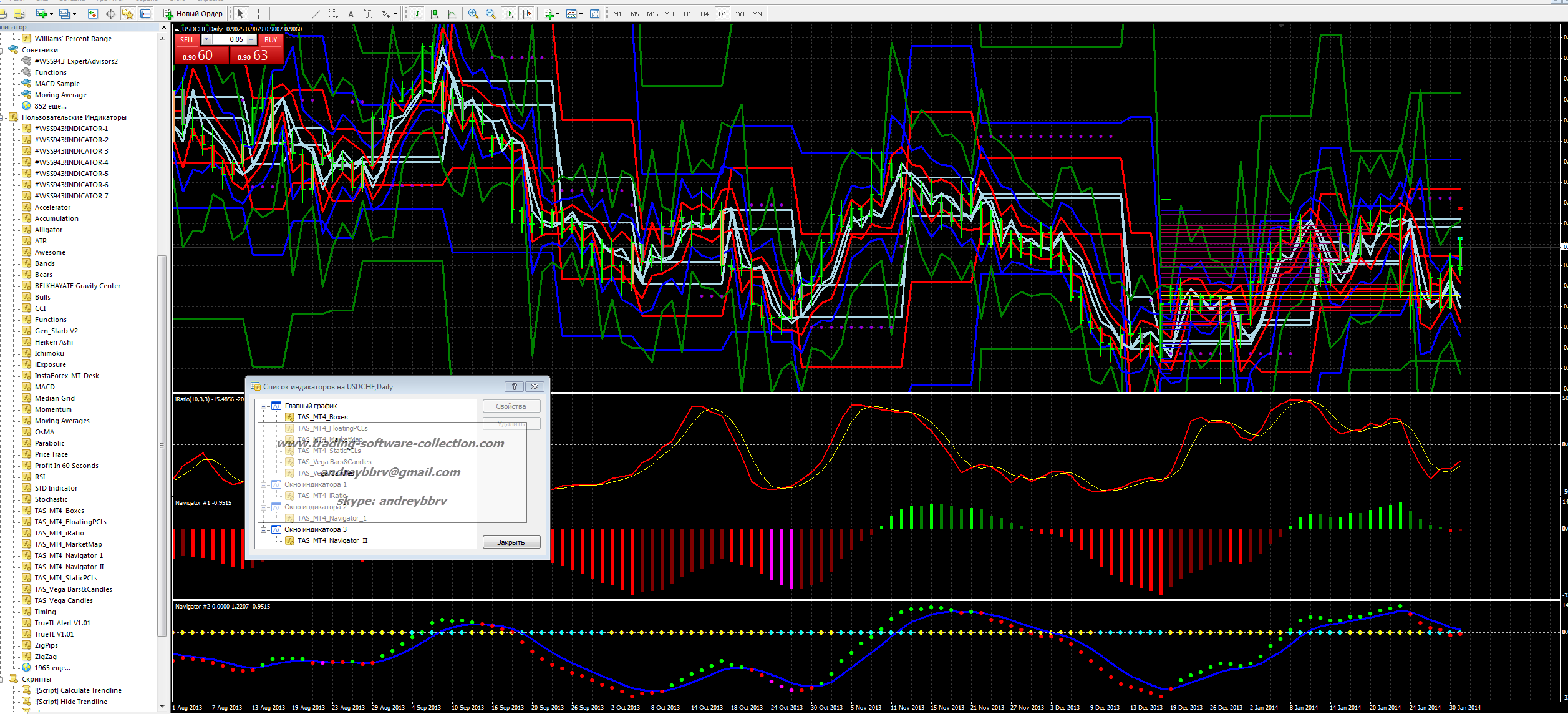Choose the arrow cursor tool

coord(241,14)
